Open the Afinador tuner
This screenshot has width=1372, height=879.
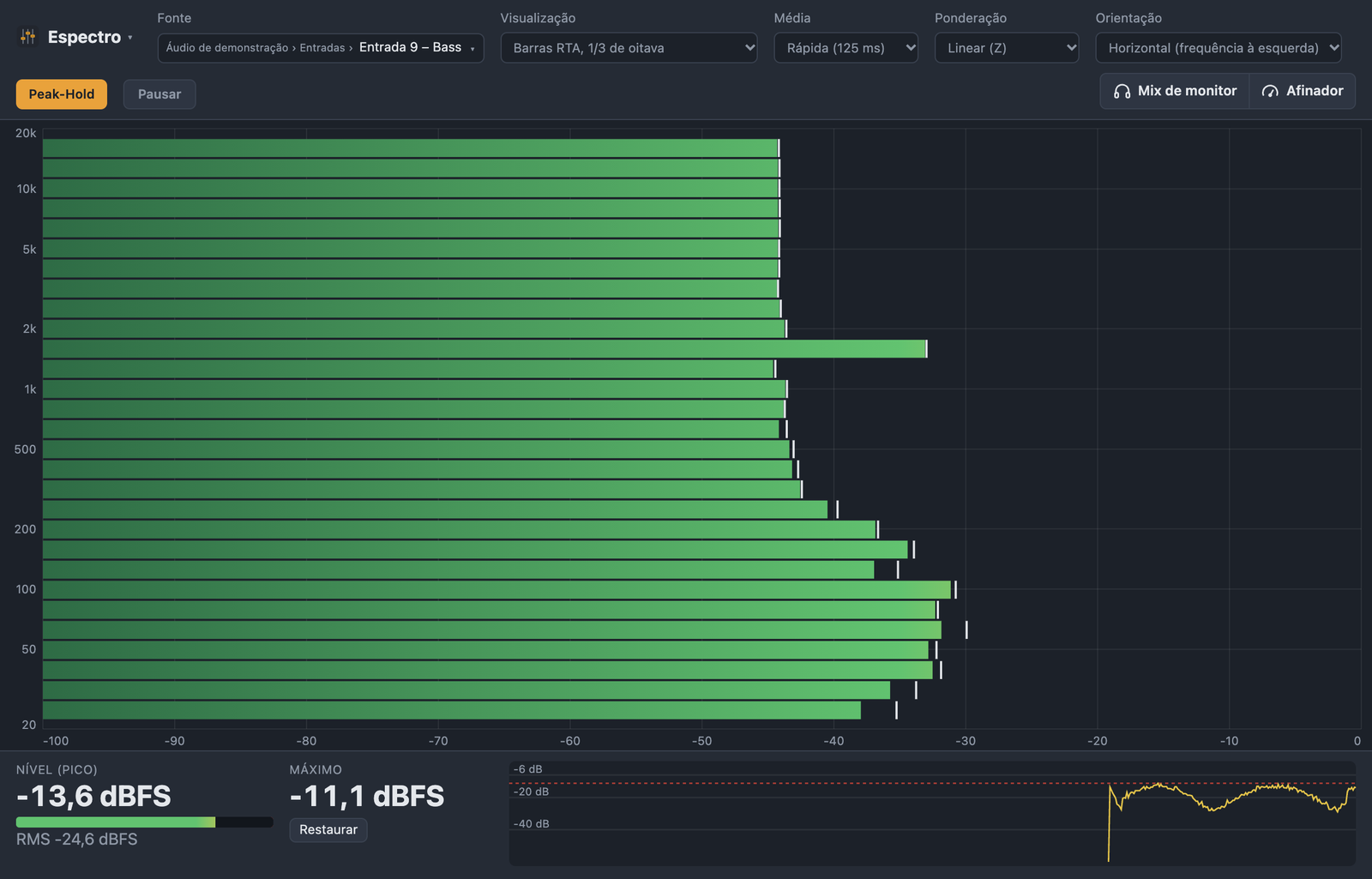coord(1303,91)
